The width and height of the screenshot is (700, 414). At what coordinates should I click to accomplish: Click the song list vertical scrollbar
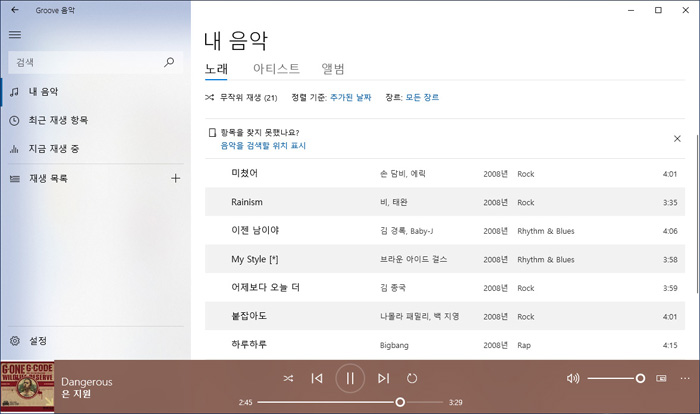[x=696, y=214]
